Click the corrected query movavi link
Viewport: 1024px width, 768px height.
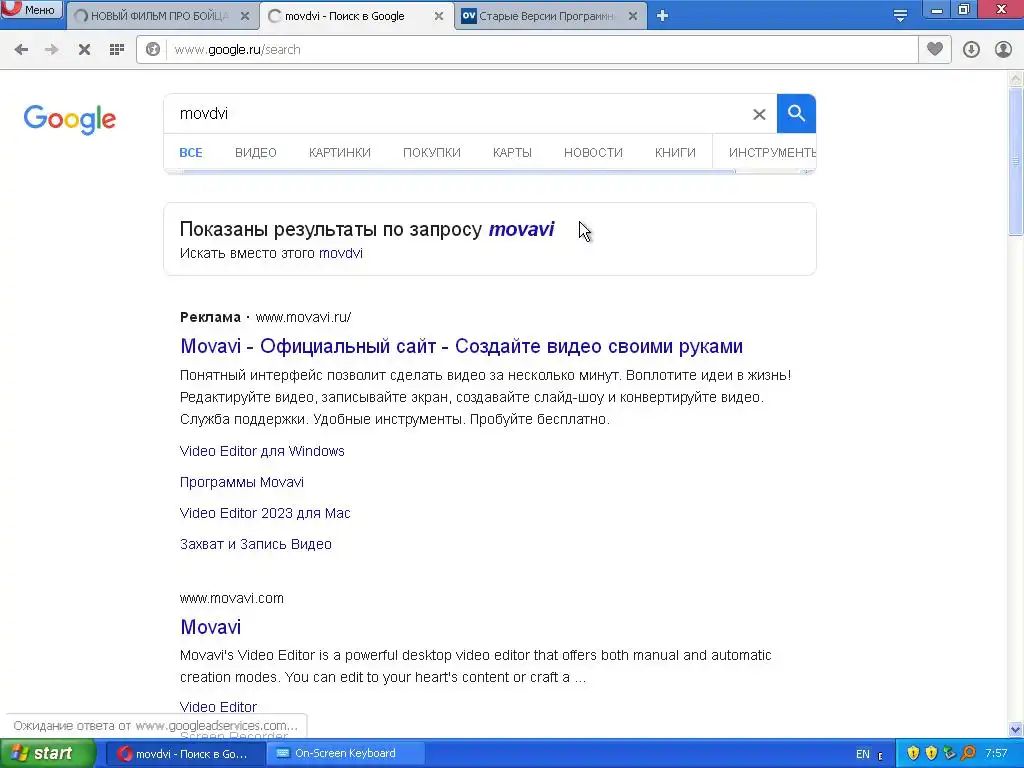pos(521,229)
